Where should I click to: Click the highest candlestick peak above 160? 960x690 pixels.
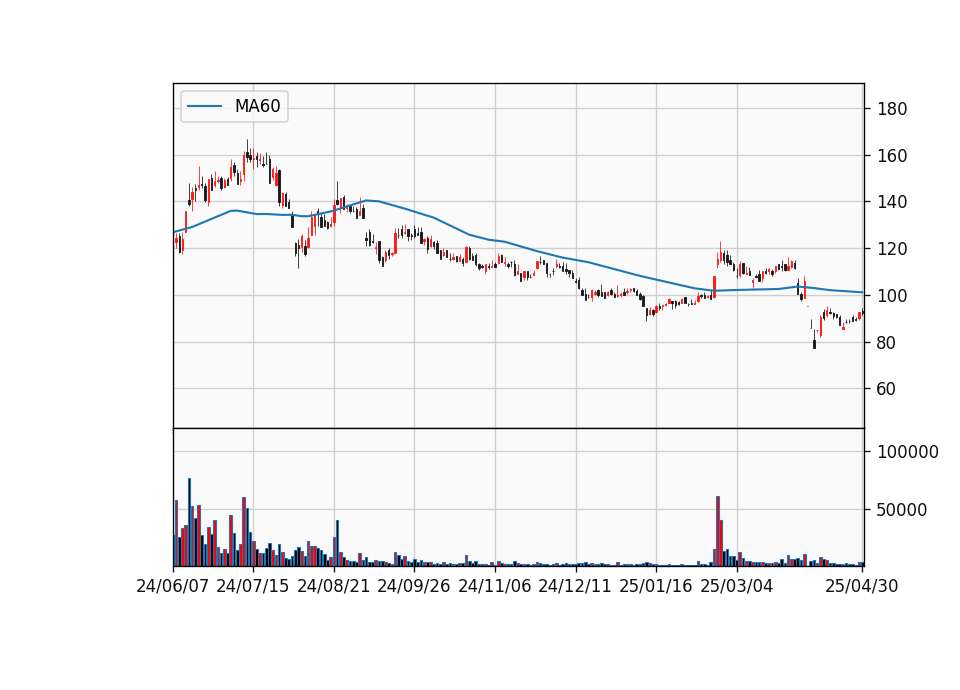pos(247,153)
